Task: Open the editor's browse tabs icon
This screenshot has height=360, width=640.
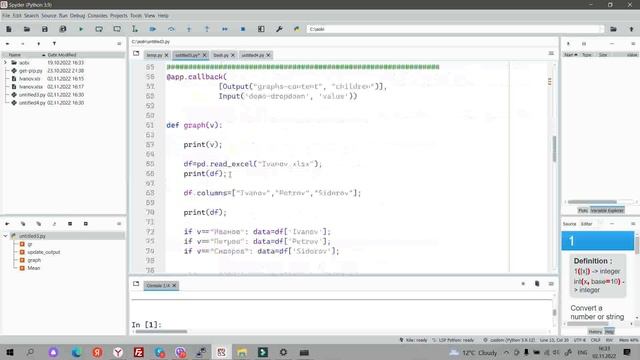Action: [x=136, y=53]
